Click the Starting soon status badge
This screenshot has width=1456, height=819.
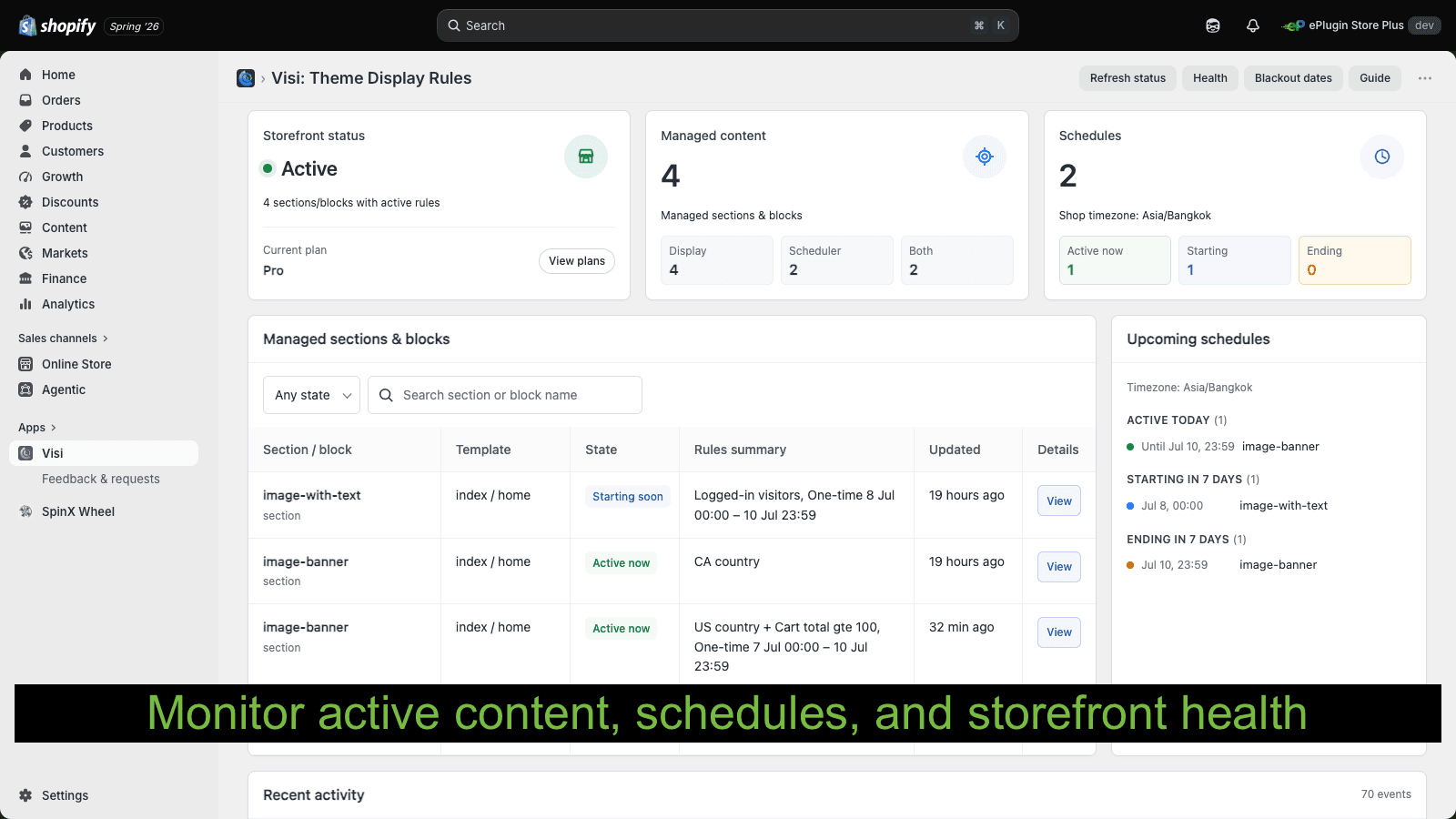click(628, 497)
